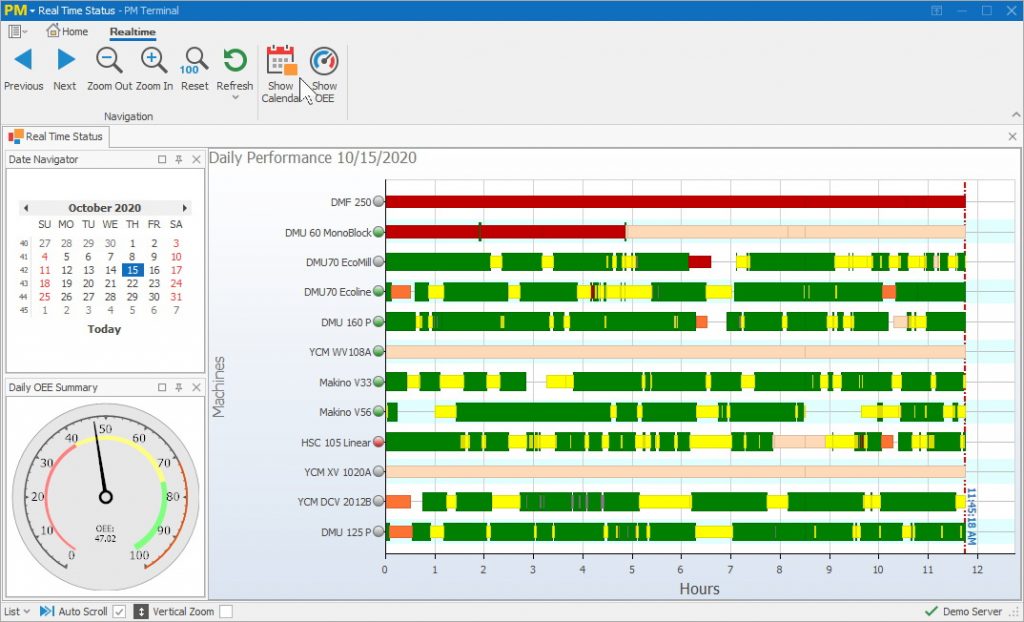
Task: Choose October 31 in the calendar
Action: point(176,297)
